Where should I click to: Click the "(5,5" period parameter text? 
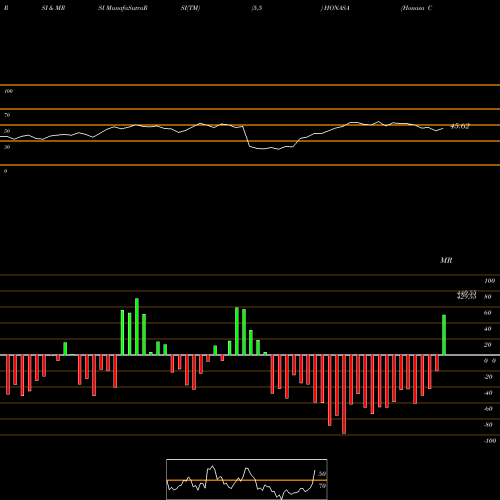pos(257,8)
